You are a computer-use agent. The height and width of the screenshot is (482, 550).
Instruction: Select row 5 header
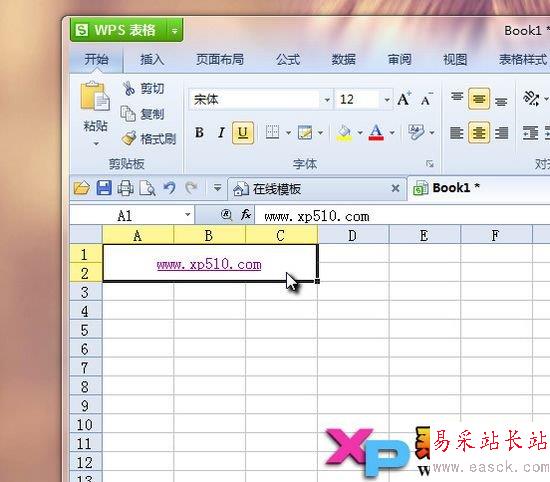85,330
